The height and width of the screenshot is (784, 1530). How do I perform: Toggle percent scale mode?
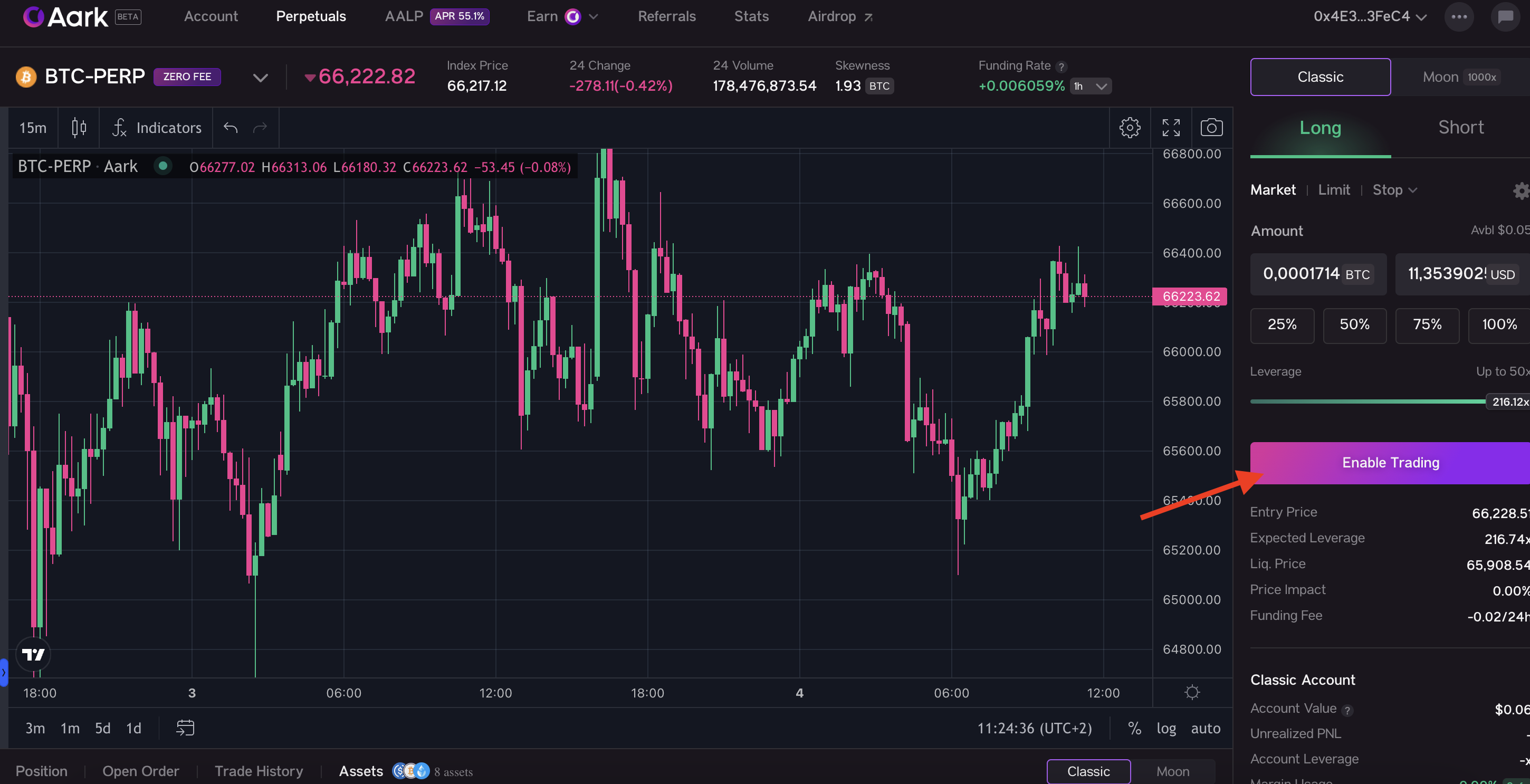click(1134, 728)
